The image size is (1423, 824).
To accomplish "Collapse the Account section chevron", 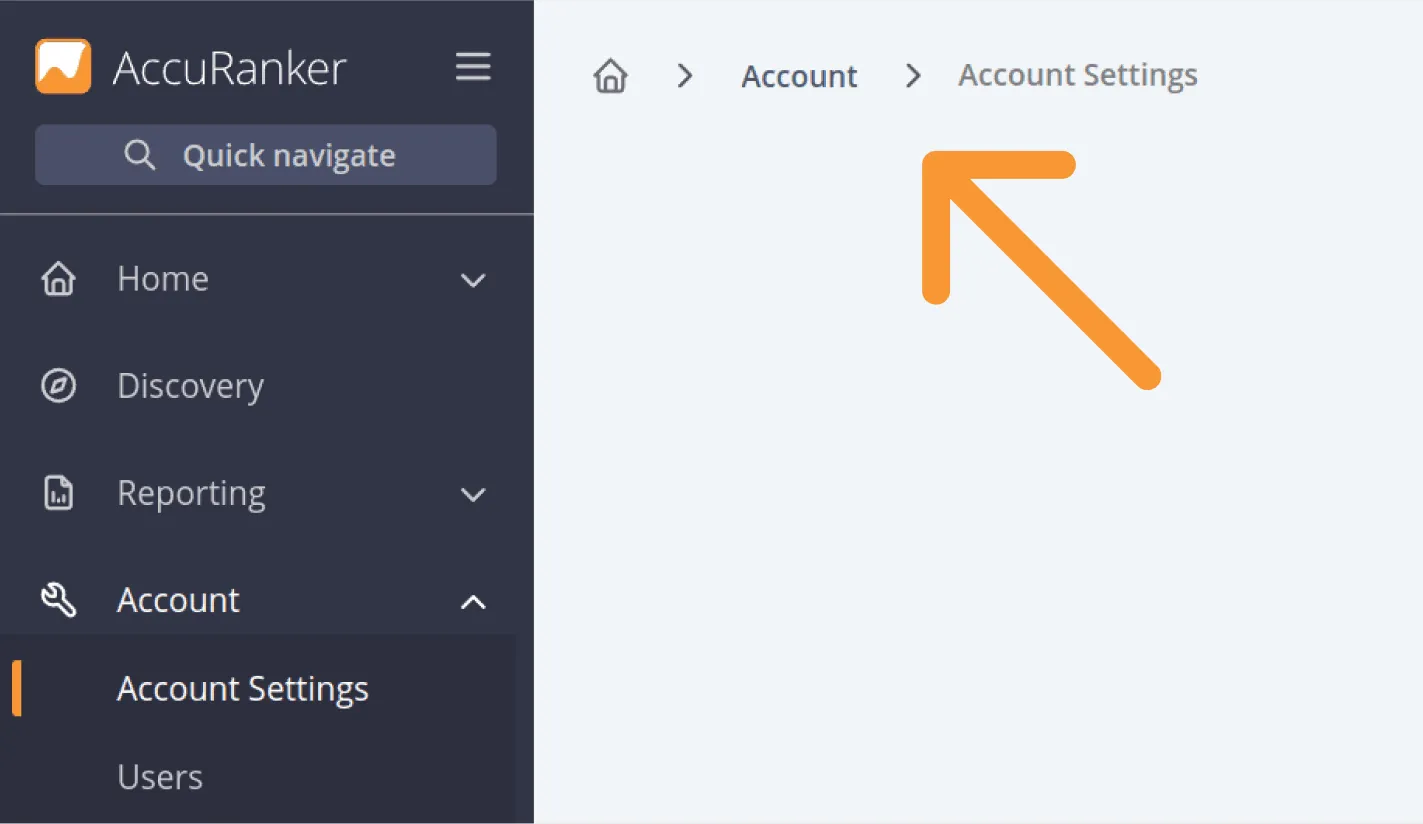I will click(473, 601).
